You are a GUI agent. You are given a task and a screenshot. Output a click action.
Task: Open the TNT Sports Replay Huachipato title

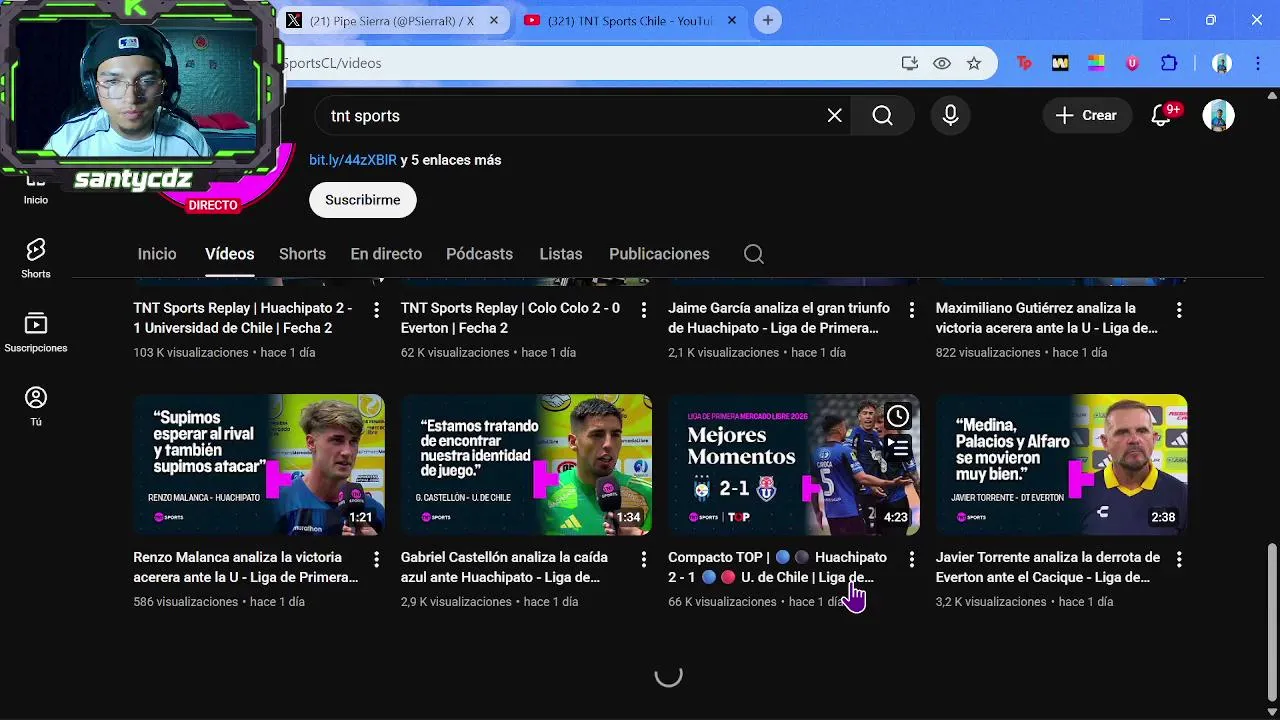243,318
